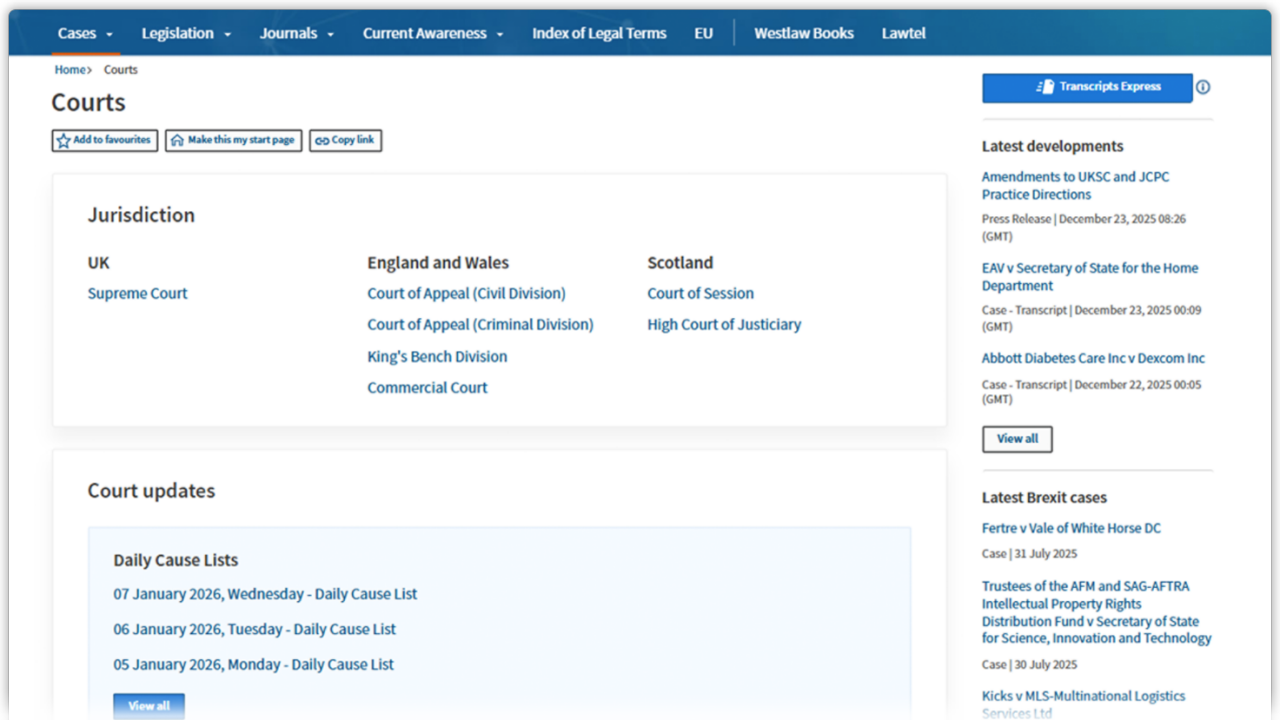The image size is (1280, 720).
Task: Open Westlaw Books from the navigation bar
Action: point(804,32)
